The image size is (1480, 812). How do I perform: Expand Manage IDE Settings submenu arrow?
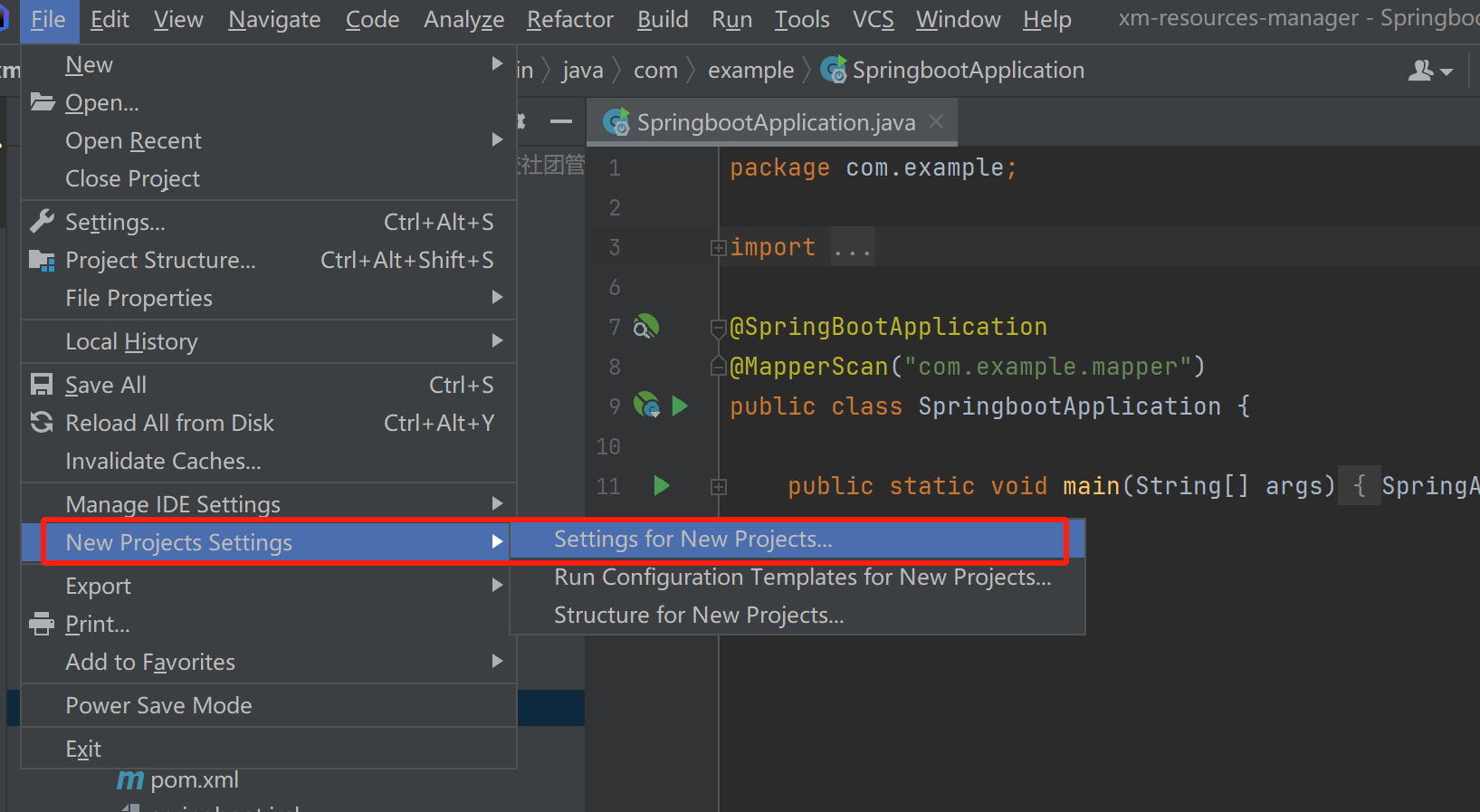[x=497, y=504]
